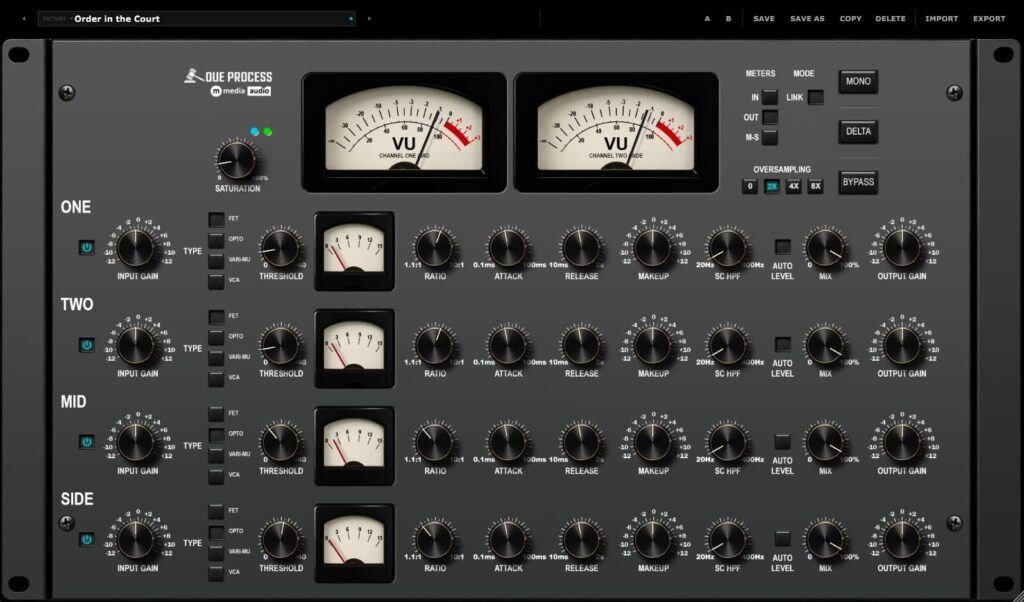
Task: Toggle the LINK mode switch
Action: (x=816, y=97)
